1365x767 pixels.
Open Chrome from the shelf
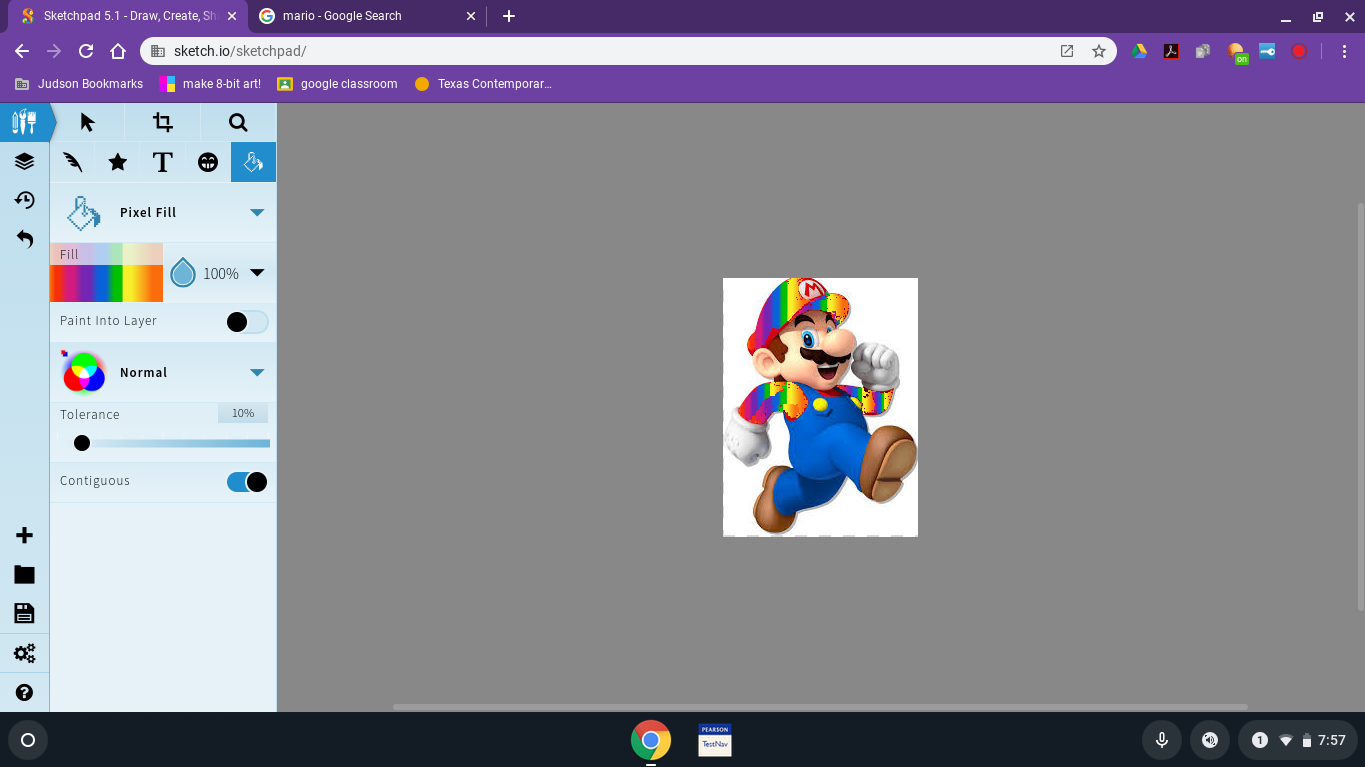coord(651,740)
